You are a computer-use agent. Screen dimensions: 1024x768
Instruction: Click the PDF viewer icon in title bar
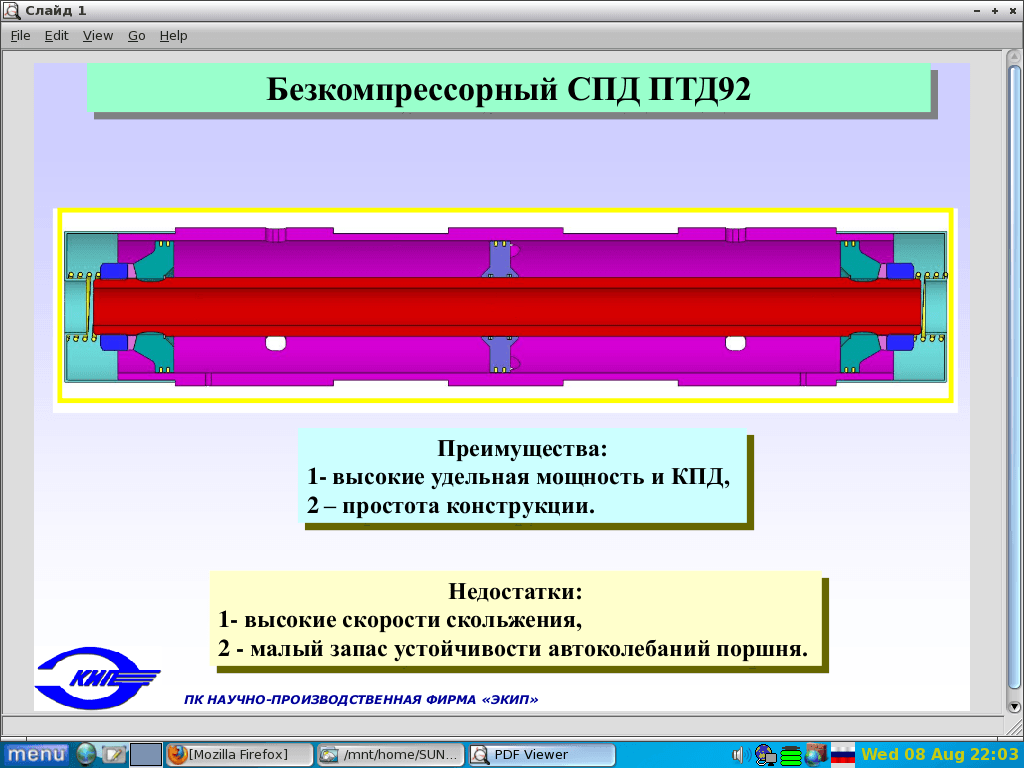coord(12,10)
